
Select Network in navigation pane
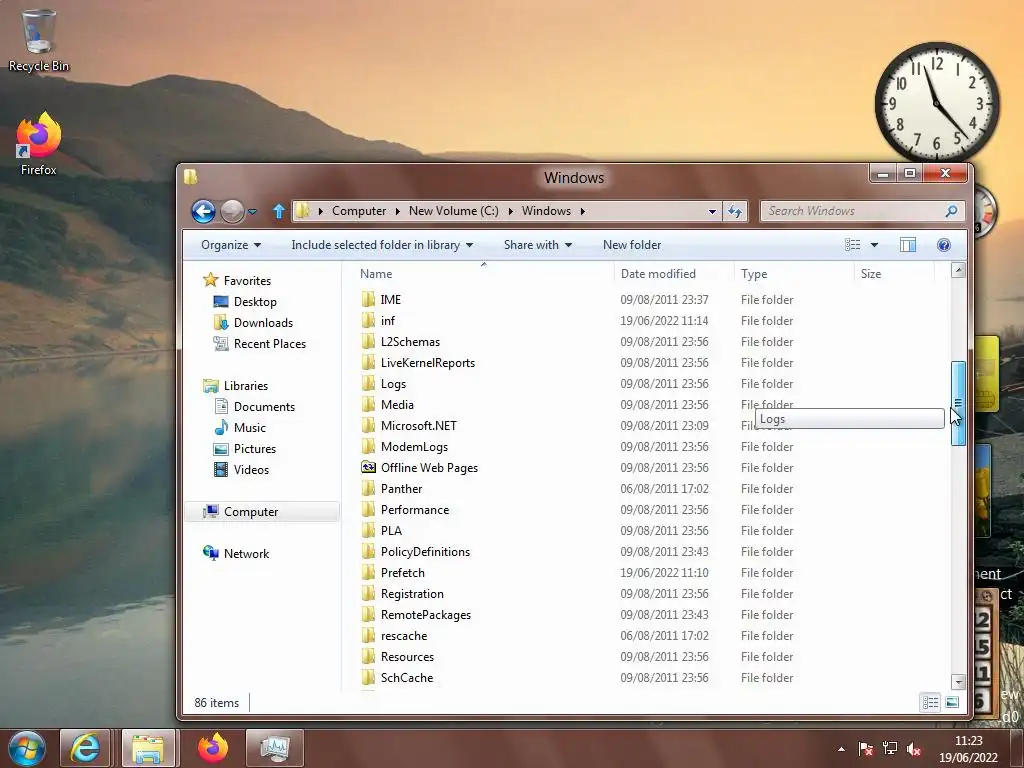click(x=246, y=554)
